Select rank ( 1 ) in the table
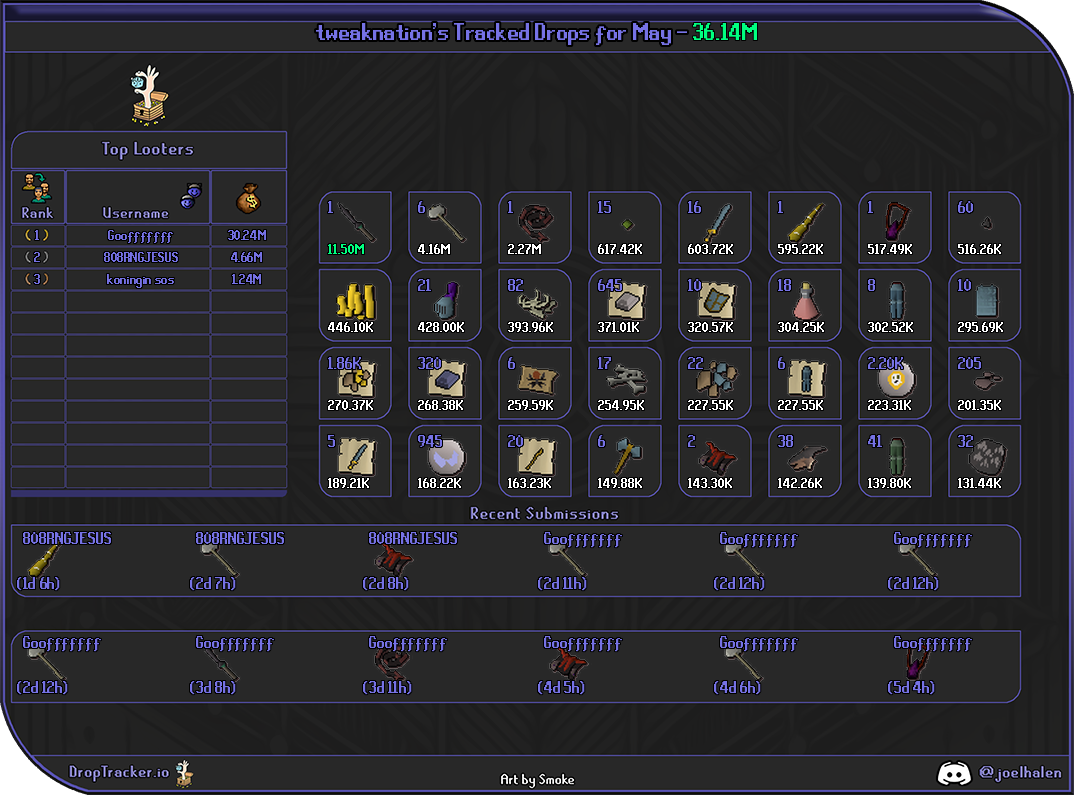Viewport: 1074px width, 795px height. [x=37, y=236]
